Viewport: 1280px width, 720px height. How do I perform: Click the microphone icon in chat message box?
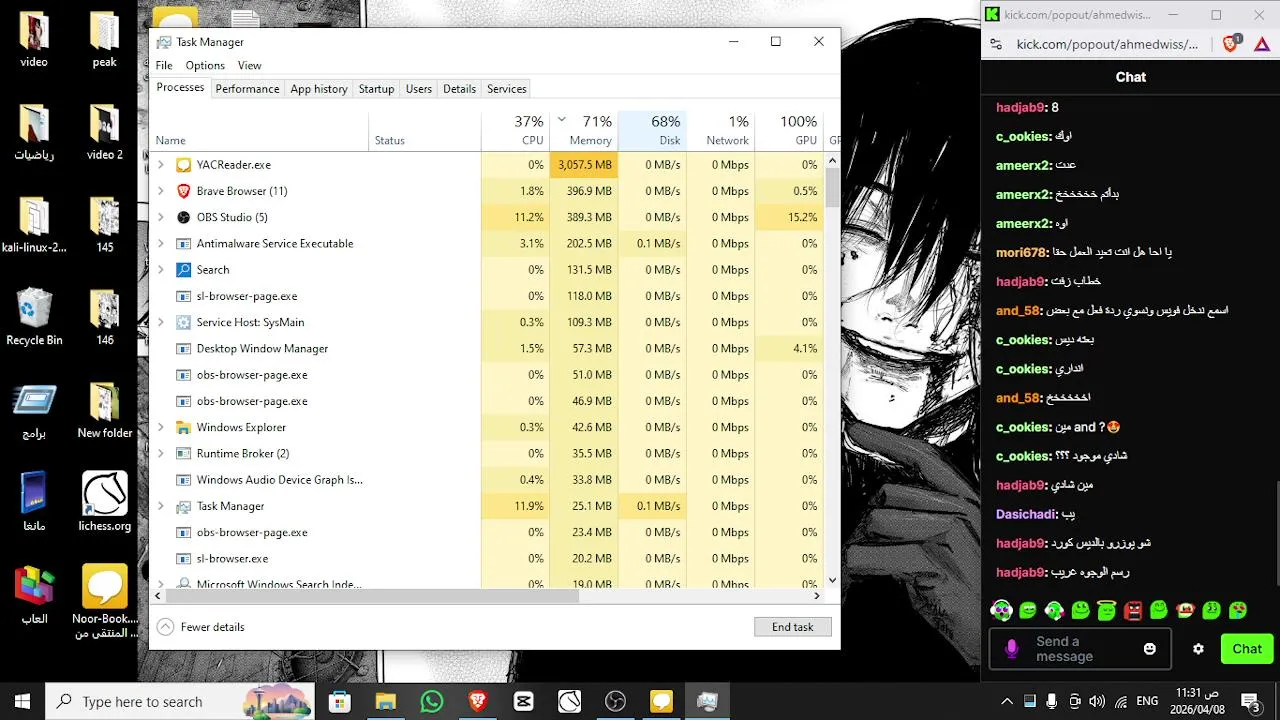coord(1011,649)
